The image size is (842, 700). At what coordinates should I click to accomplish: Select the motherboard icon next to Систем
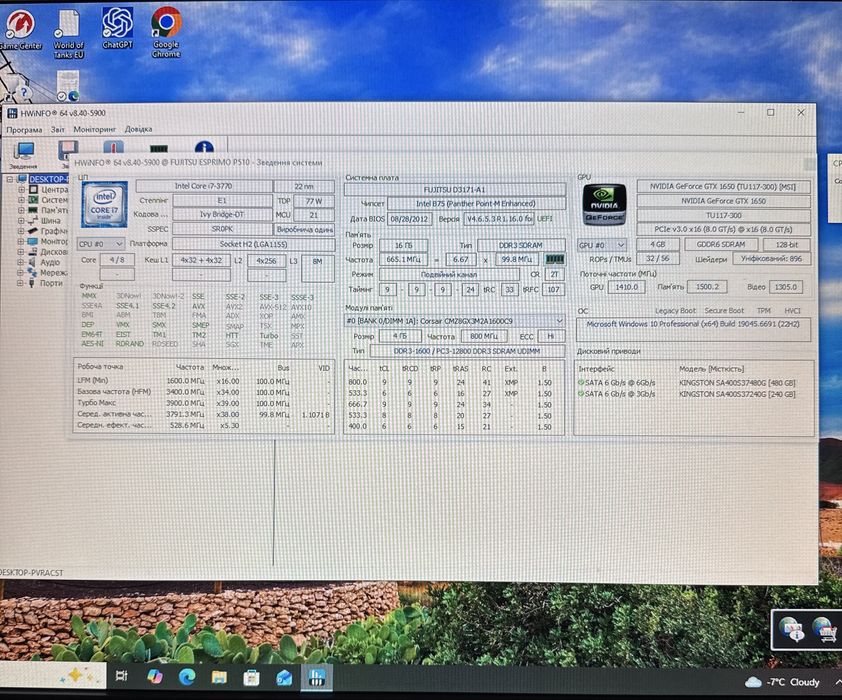click(33, 200)
